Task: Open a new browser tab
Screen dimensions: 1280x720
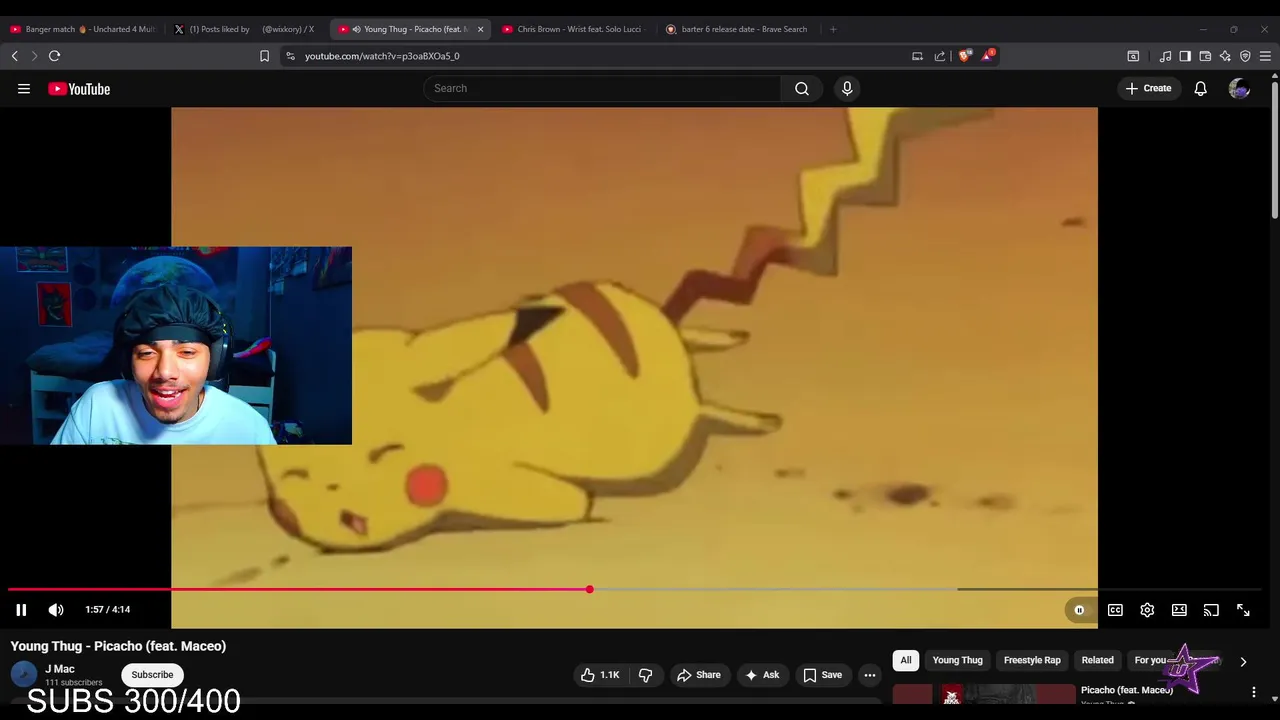Action: coord(833,29)
